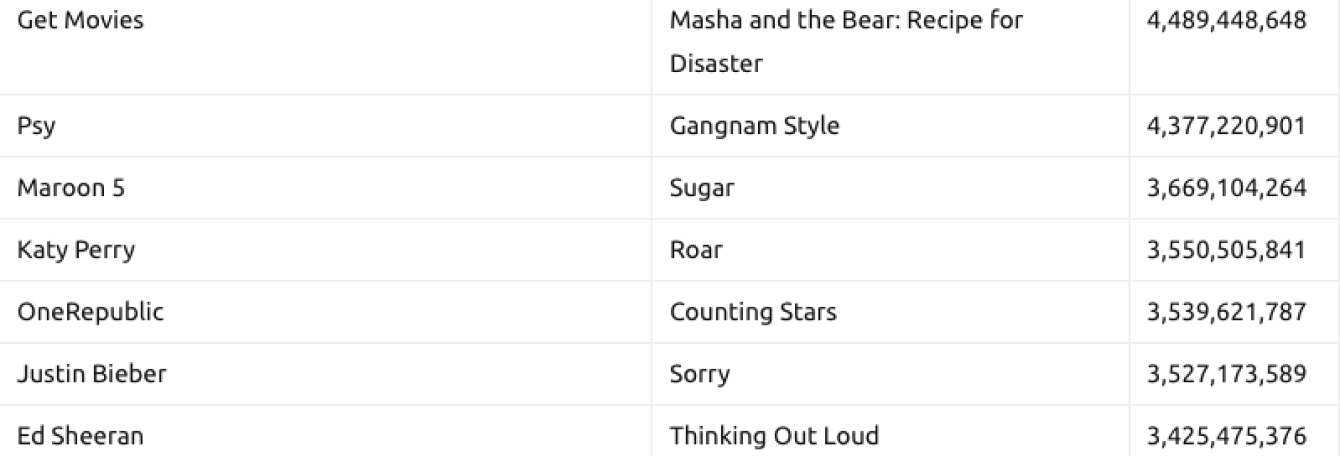Select the 3,550,505,841 views value

tap(1230, 250)
